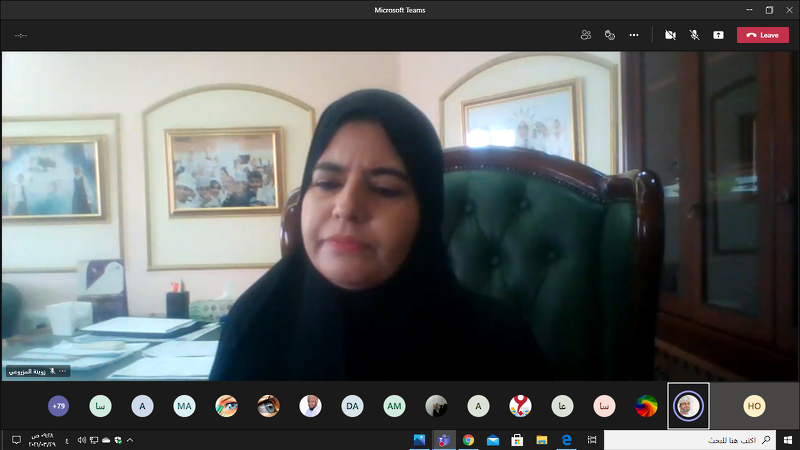
Task: Show the participants panel
Action: 585,35
